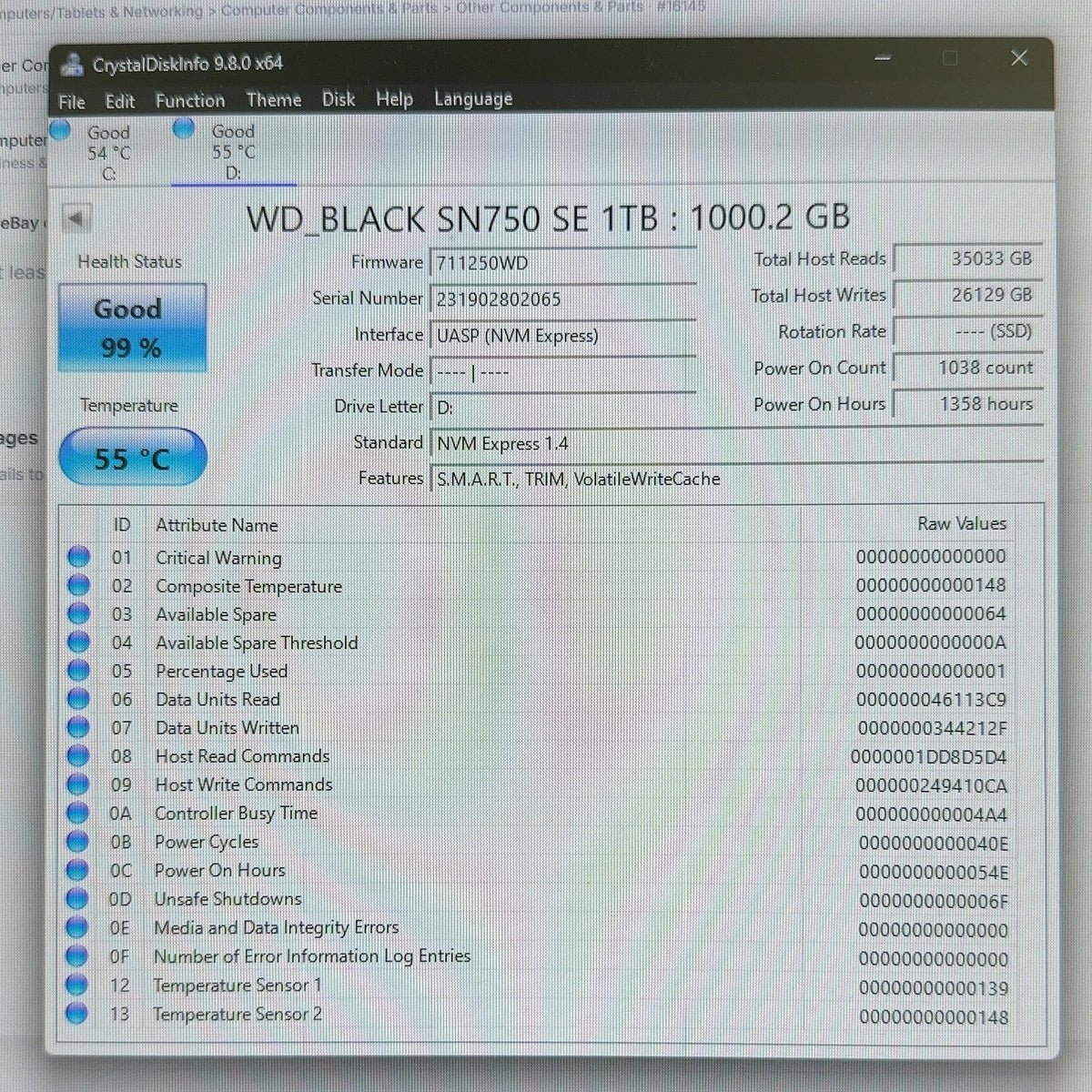This screenshot has width=1092, height=1092.
Task: Click the ID column header
Action: coord(122,525)
